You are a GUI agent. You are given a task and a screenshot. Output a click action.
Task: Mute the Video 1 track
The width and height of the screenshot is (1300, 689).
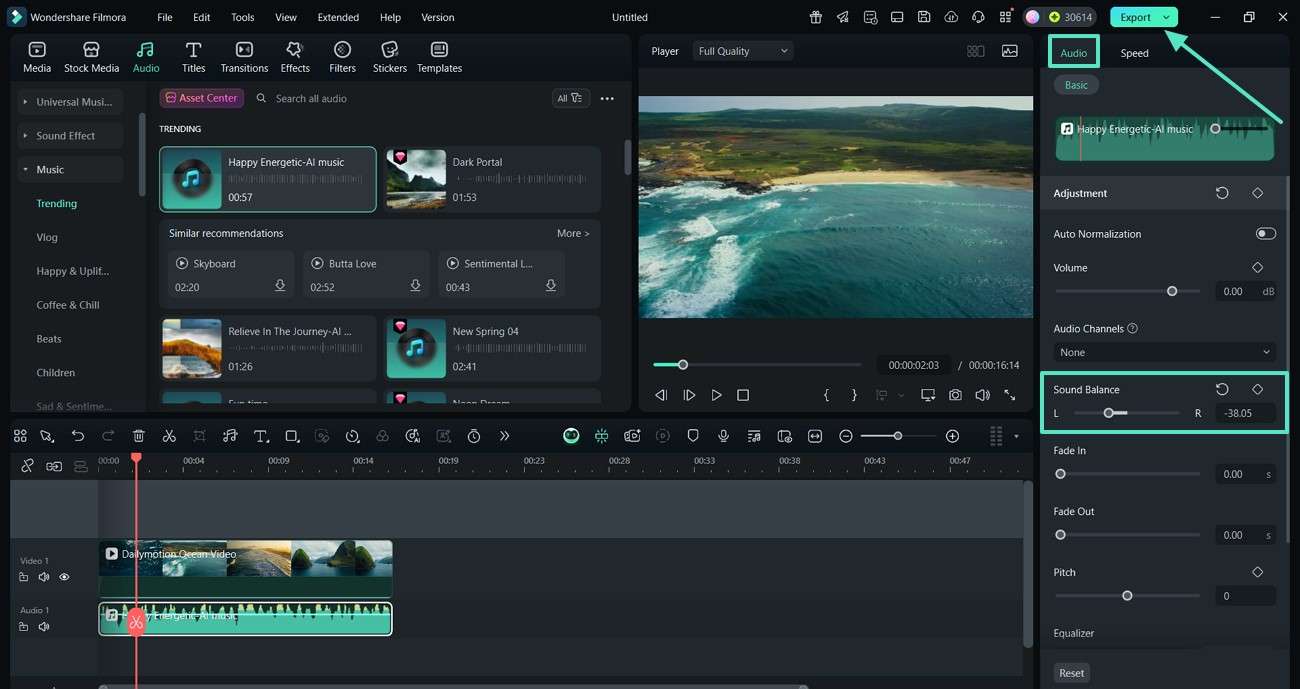pyautogui.click(x=44, y=577)
